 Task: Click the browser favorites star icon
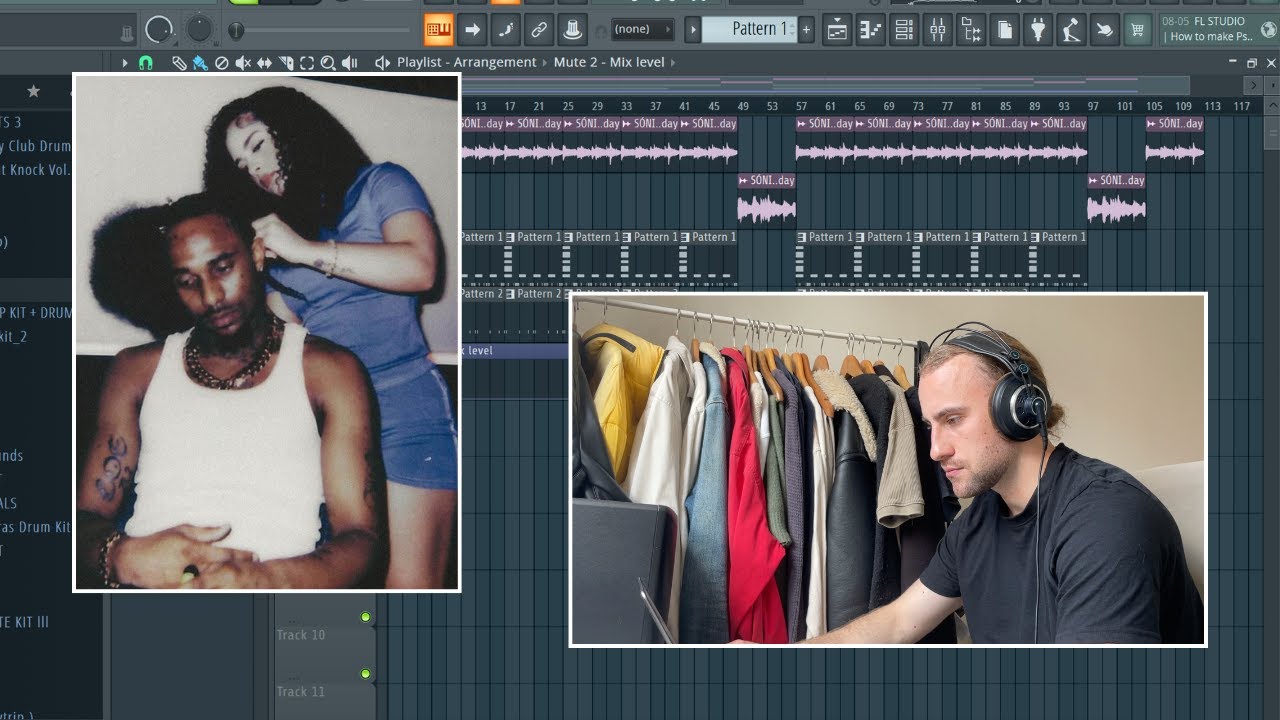point(33,91)
